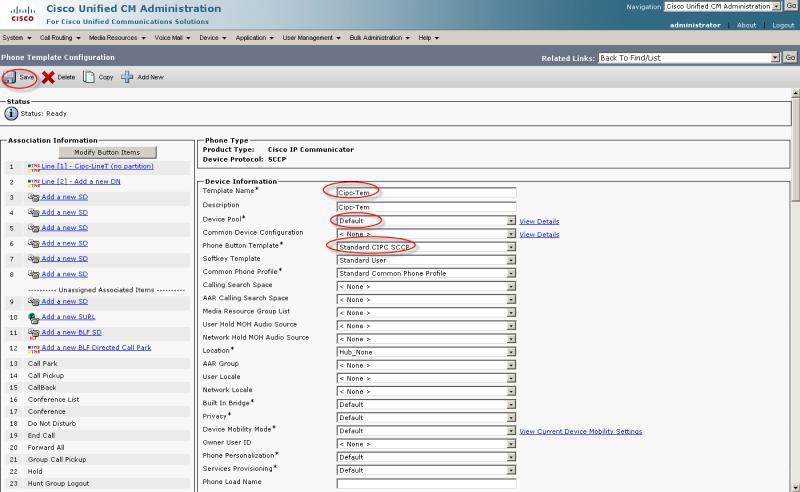Click Line [2] - Add a new DN
The width and height of the screenshot is (800, 492).
[81, 182]
